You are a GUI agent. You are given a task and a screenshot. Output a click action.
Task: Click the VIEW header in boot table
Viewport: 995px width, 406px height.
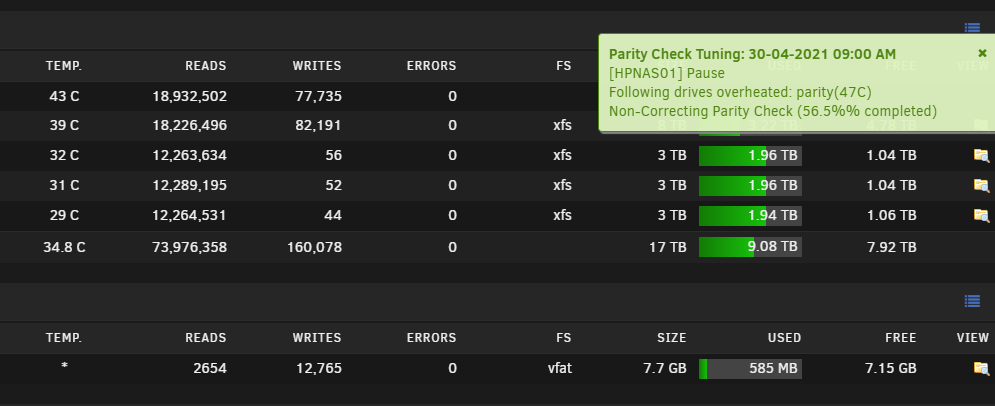pos(973,338)
